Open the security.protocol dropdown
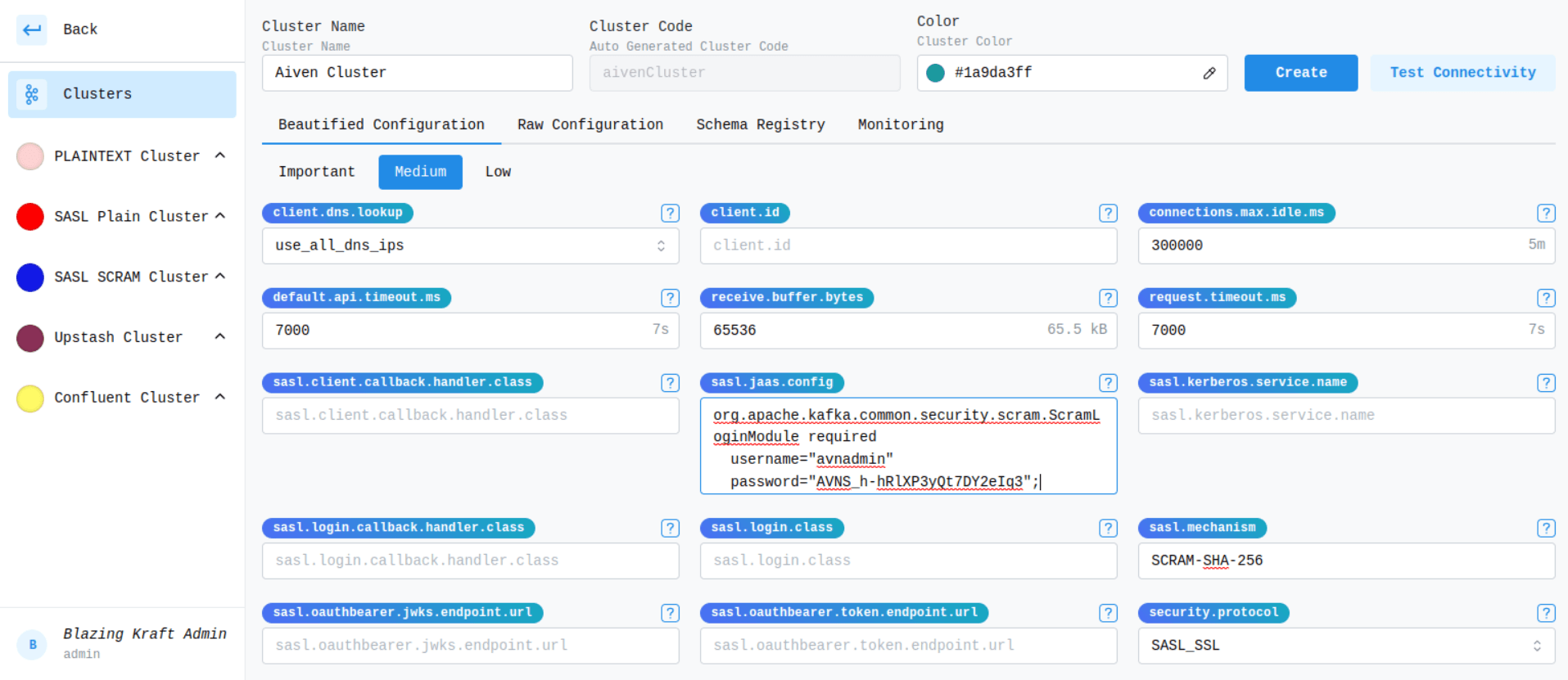 (x=1347, y=646)
